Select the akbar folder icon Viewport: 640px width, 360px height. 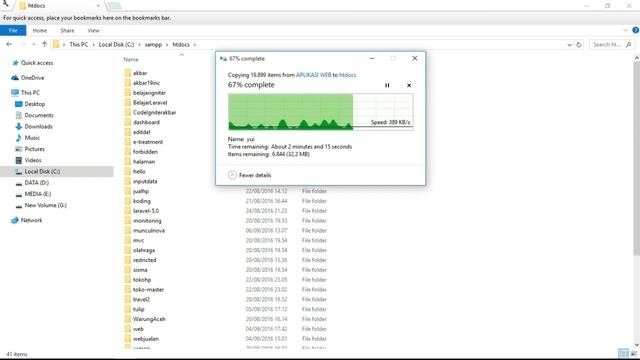tap(128, 73)
